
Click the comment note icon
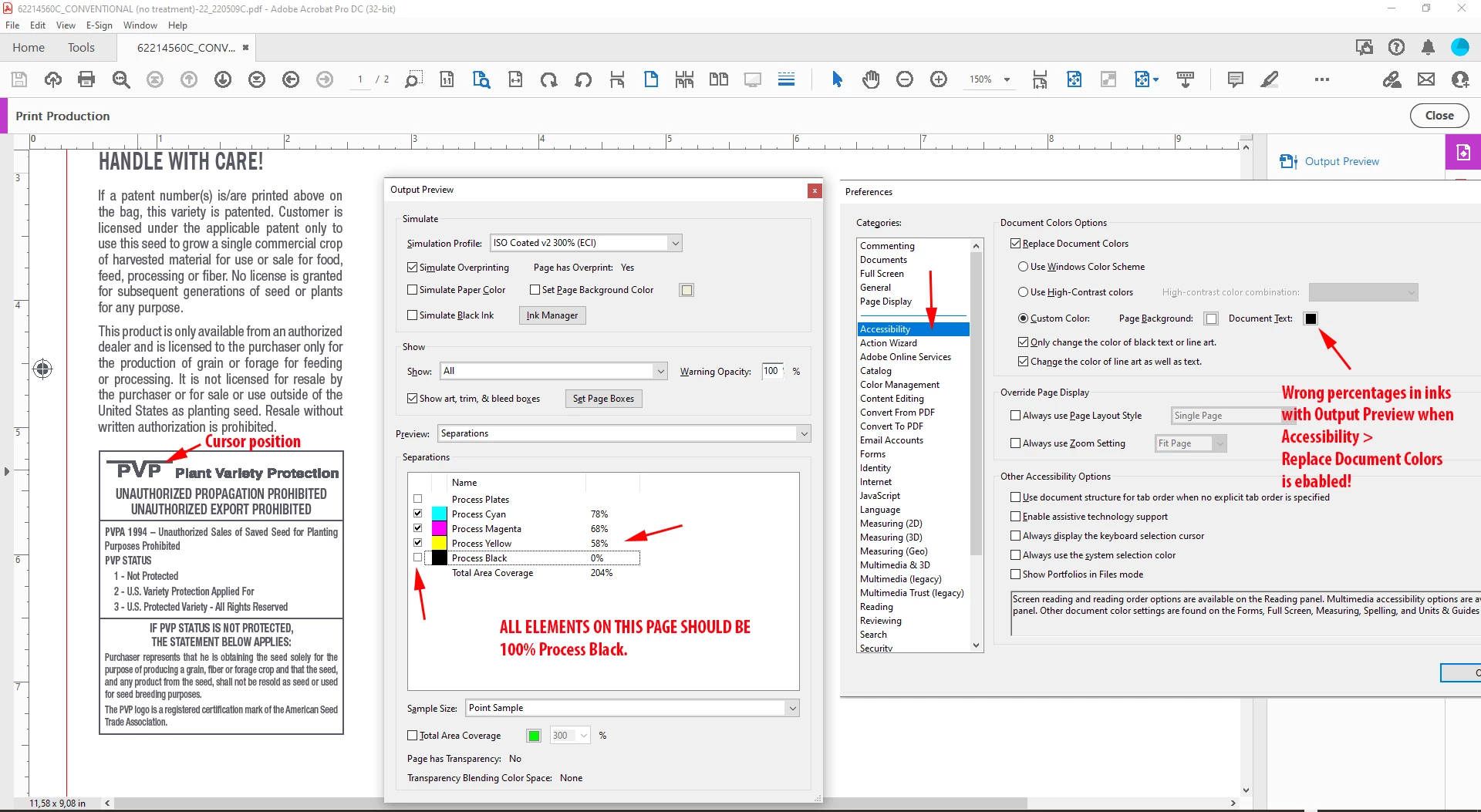click(x=1235, y=79)
